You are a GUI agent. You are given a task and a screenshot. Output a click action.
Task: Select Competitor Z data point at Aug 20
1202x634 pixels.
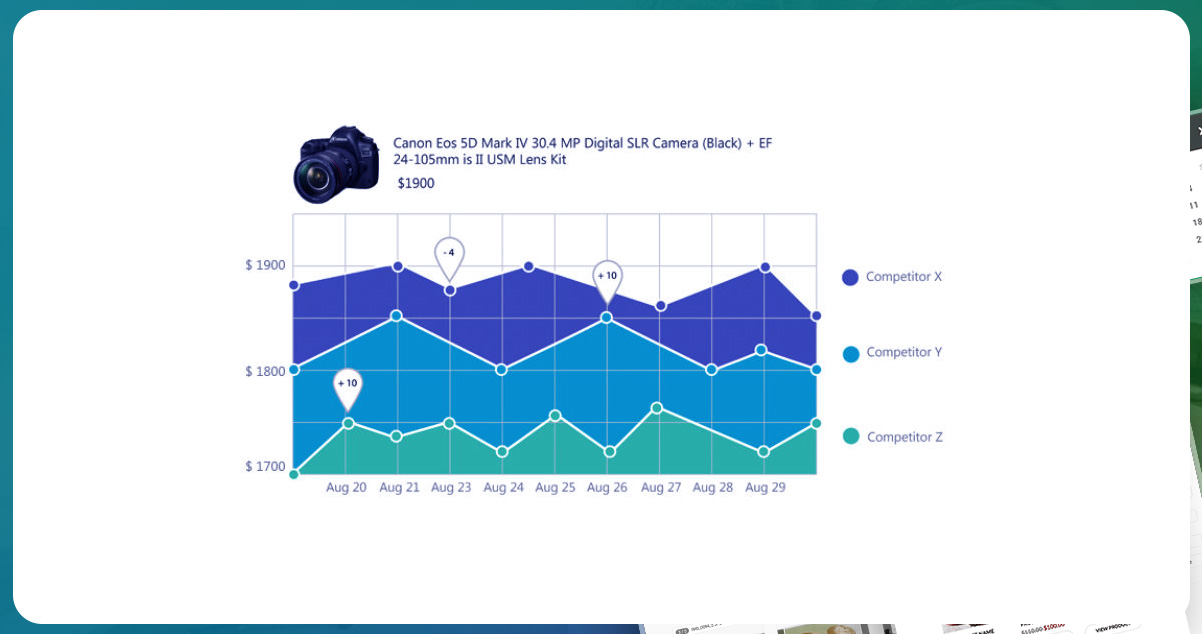[x=348, y=423]
